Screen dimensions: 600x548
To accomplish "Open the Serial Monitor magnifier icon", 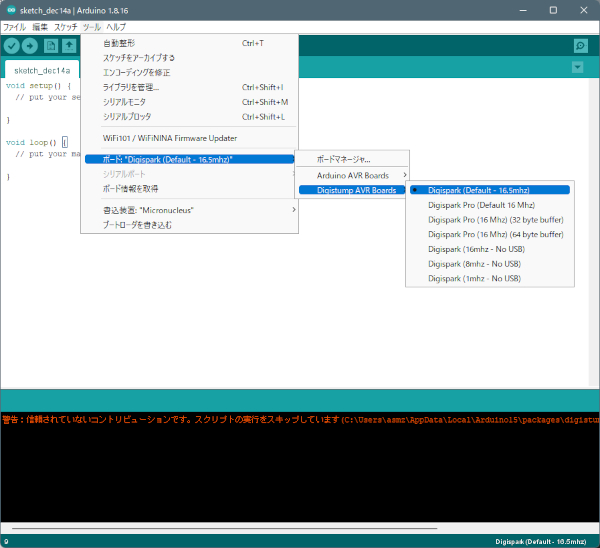I will tap(581, 46).
